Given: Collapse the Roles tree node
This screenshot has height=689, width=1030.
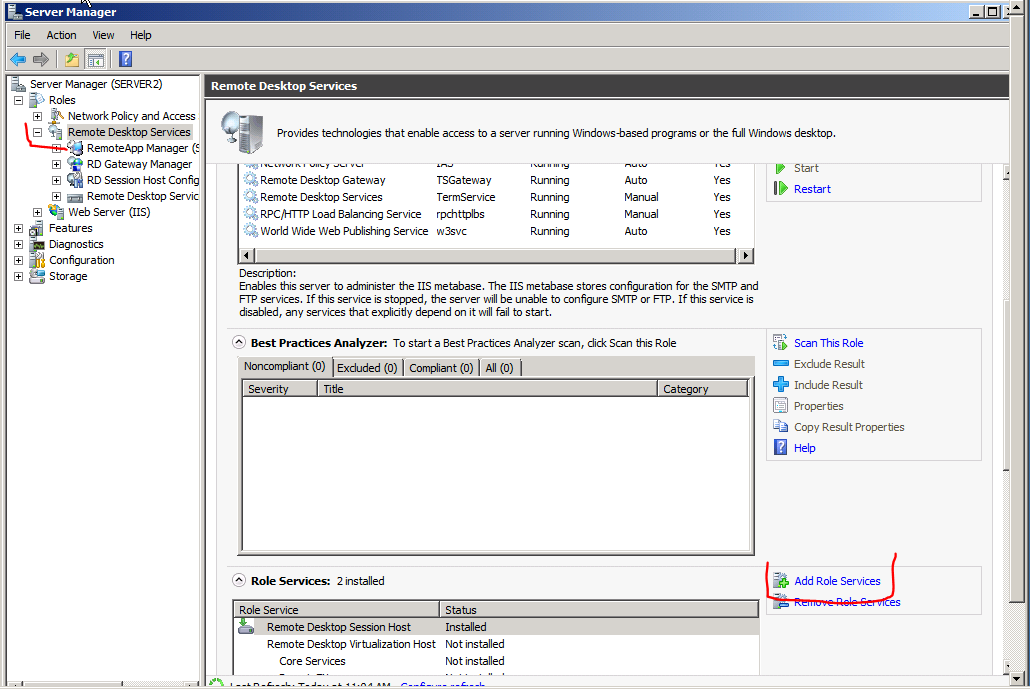Looking at the screenshot, I should coord(18,100).
